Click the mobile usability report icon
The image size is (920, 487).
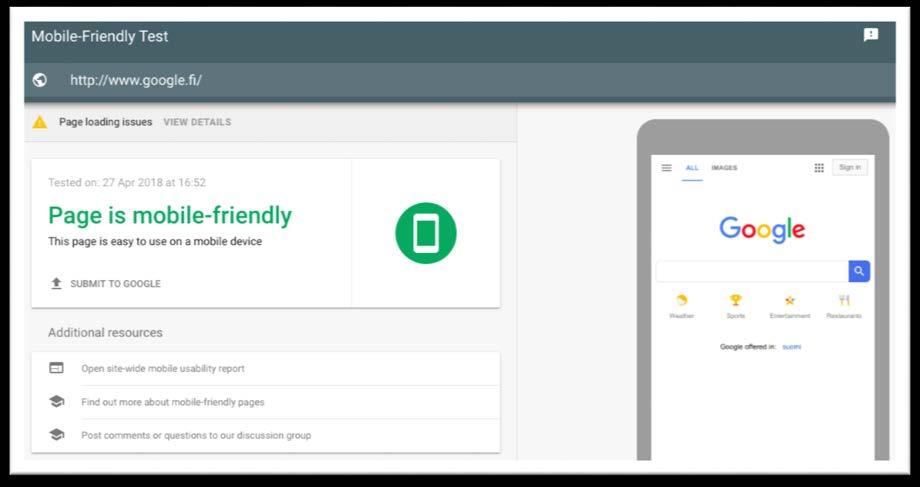(56, 368)
